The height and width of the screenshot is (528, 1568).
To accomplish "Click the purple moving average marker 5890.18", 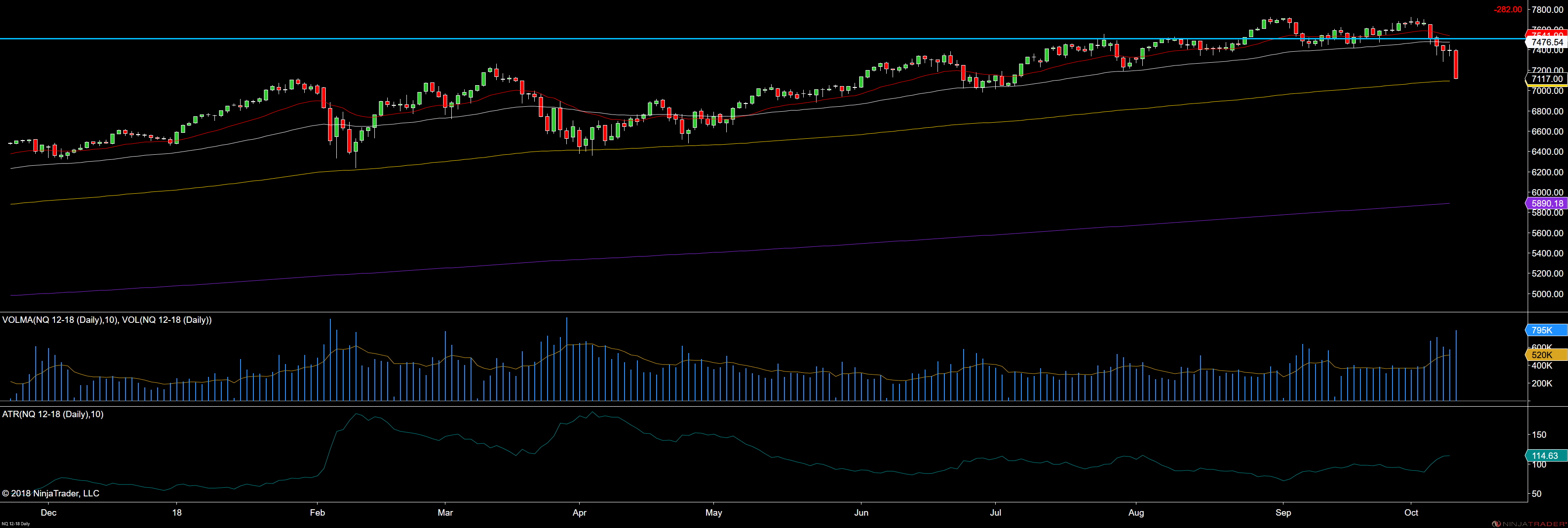I will pos(1546,204).
